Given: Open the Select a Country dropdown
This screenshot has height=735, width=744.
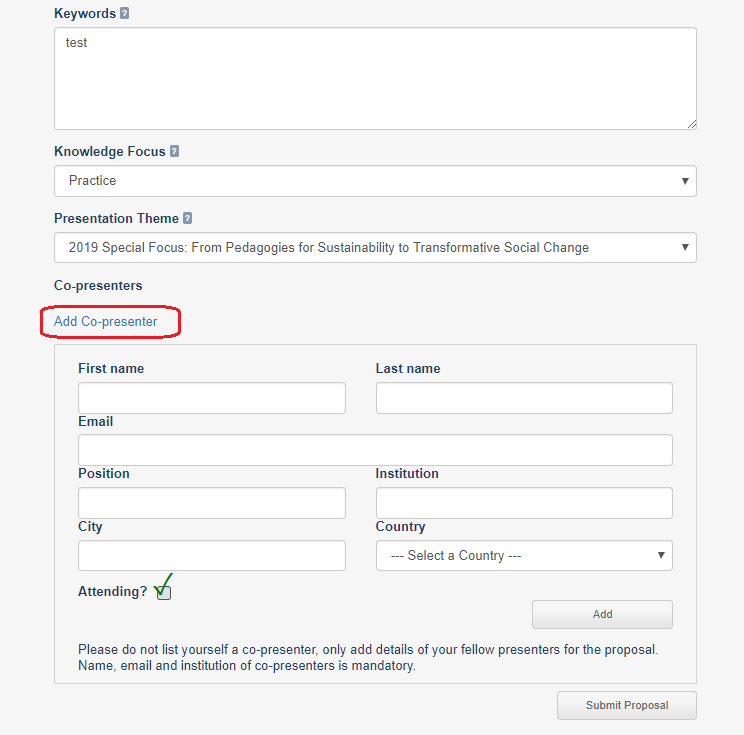Looking at the screenshot, I should coord(524,555).
